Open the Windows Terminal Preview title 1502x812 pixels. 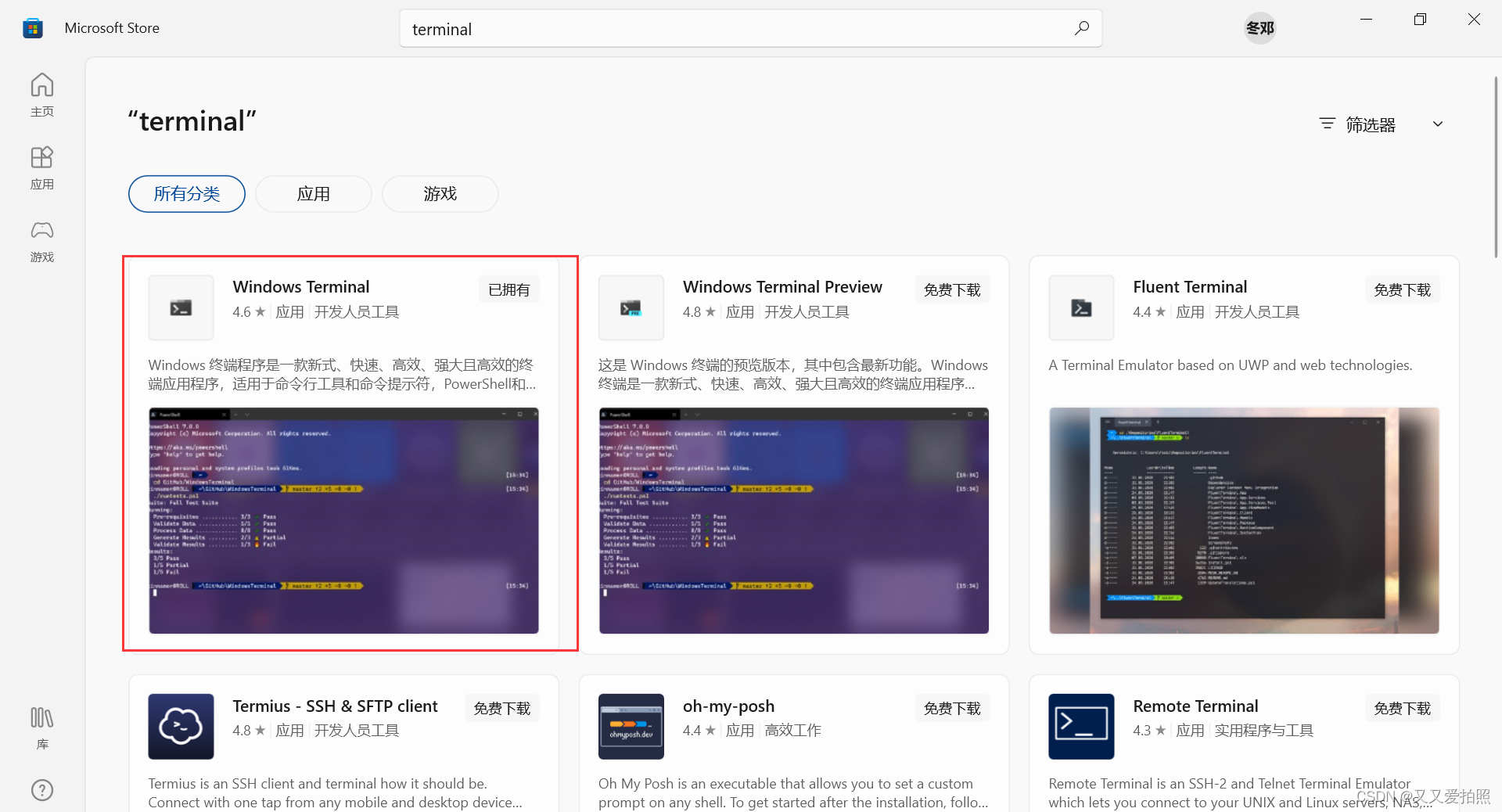point(782,287)
